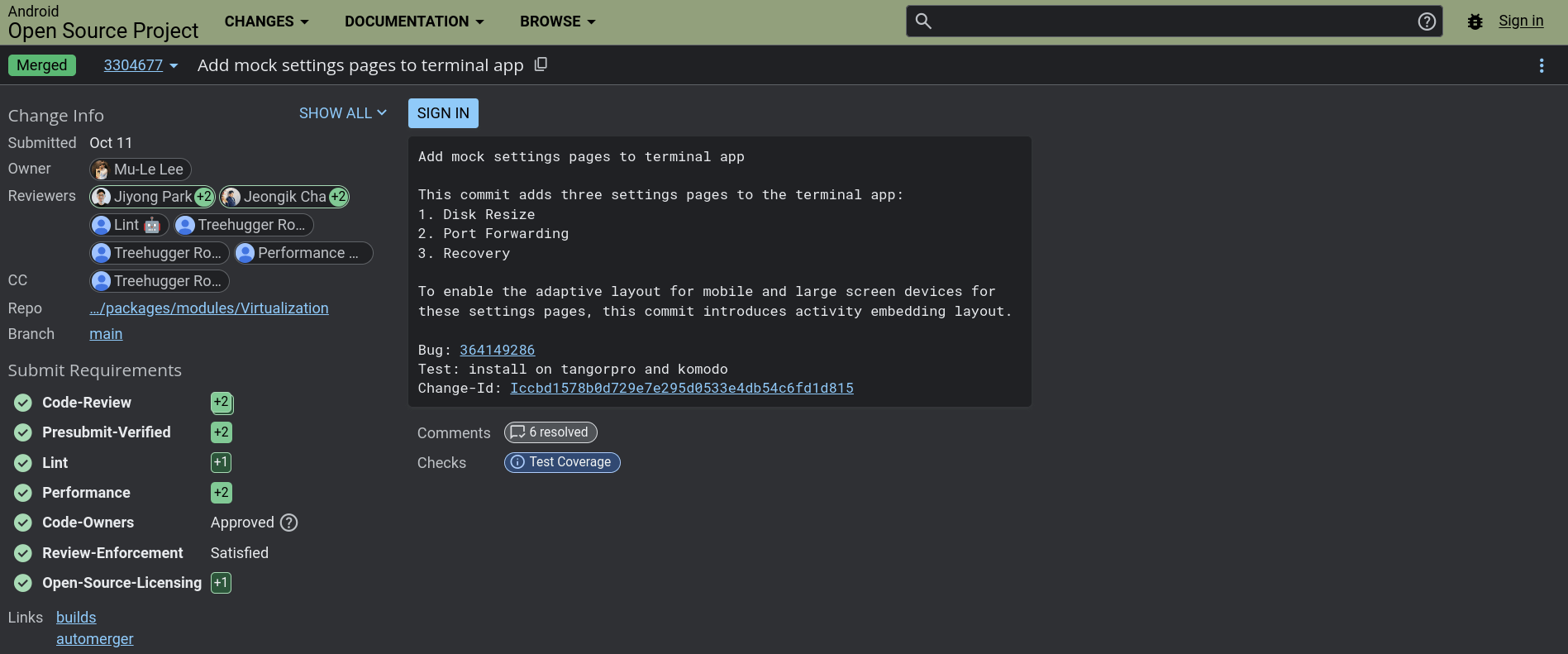Open the main branch link
Viewport: 1568px width, 654px height.
click(x=106, y=334)
